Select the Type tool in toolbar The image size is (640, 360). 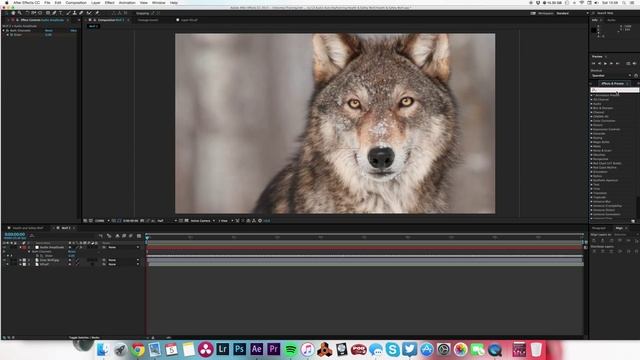[x=61, y=13]
